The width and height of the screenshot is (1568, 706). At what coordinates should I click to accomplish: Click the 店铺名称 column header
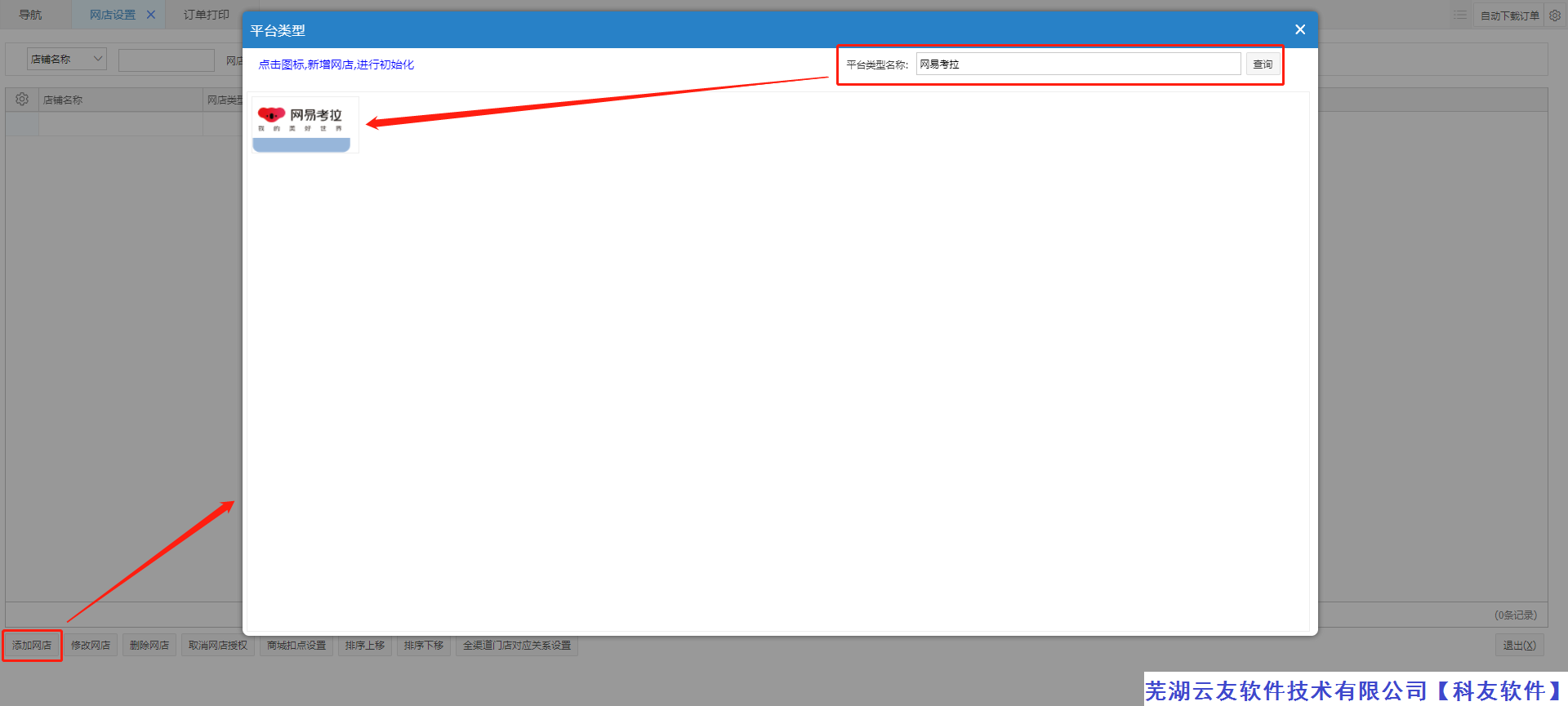(121, 100)
